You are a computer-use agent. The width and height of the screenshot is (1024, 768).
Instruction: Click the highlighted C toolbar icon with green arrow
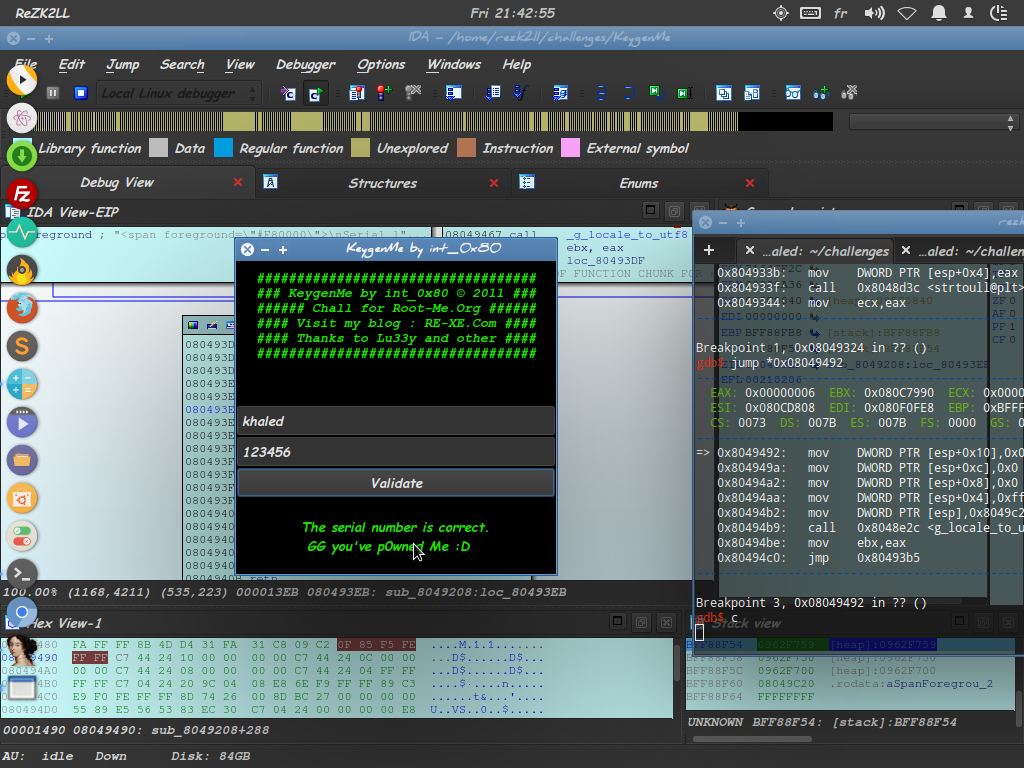click(315, 93)
